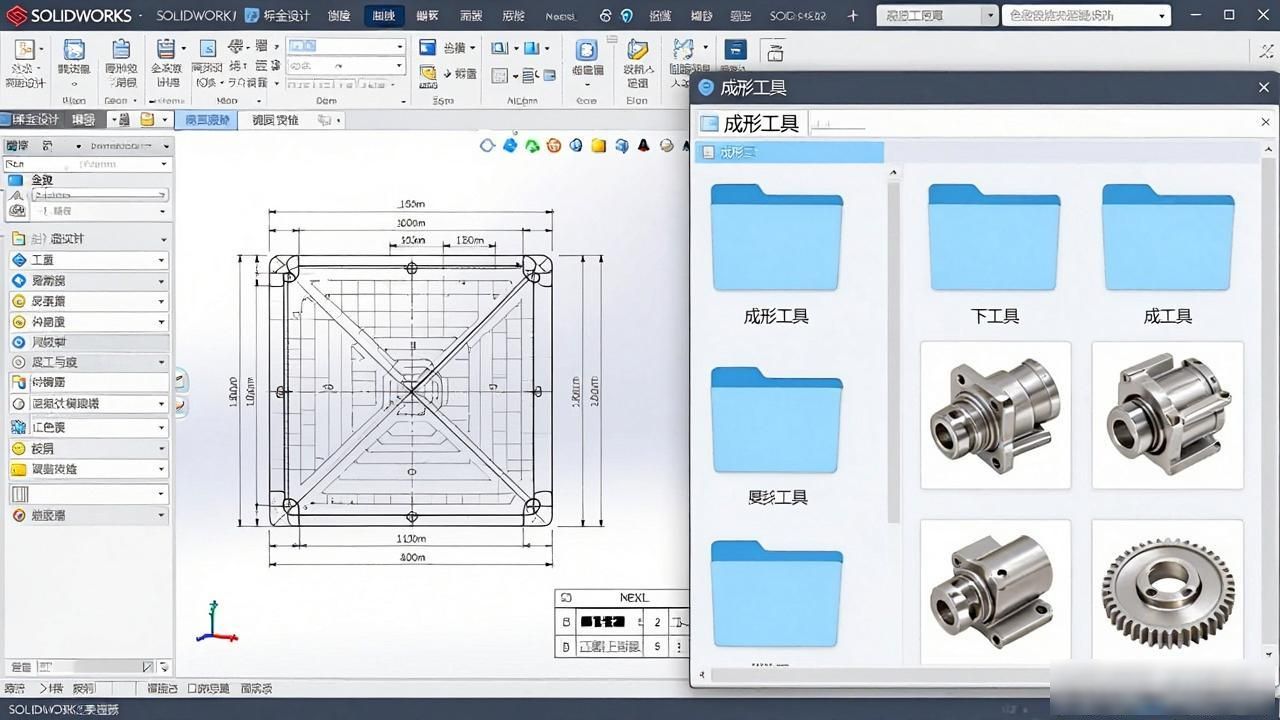
Task: Open the NeexL title bar menu
Action: pos(561,16)
